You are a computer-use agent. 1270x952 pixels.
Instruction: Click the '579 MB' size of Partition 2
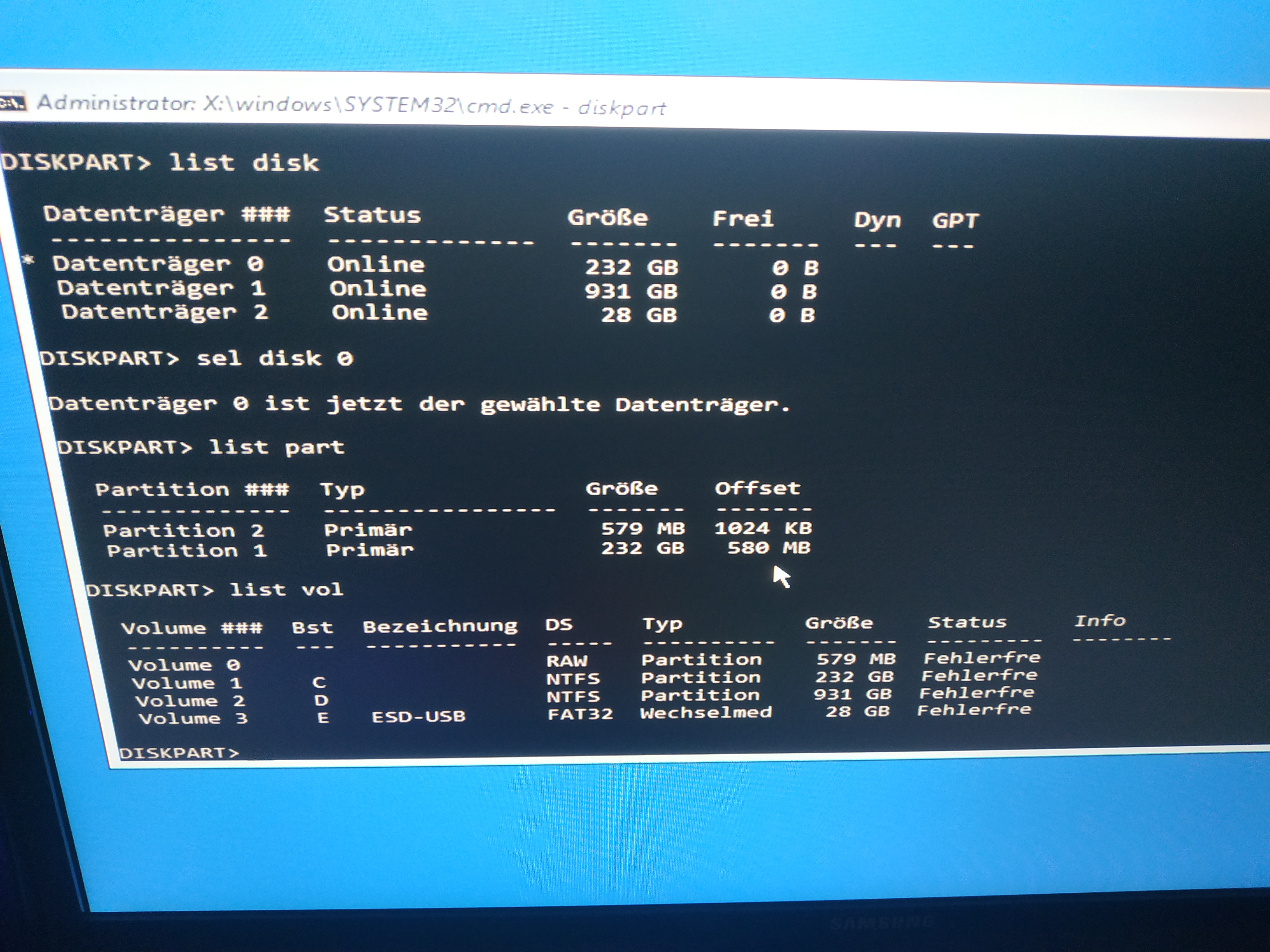coord(643,528)
